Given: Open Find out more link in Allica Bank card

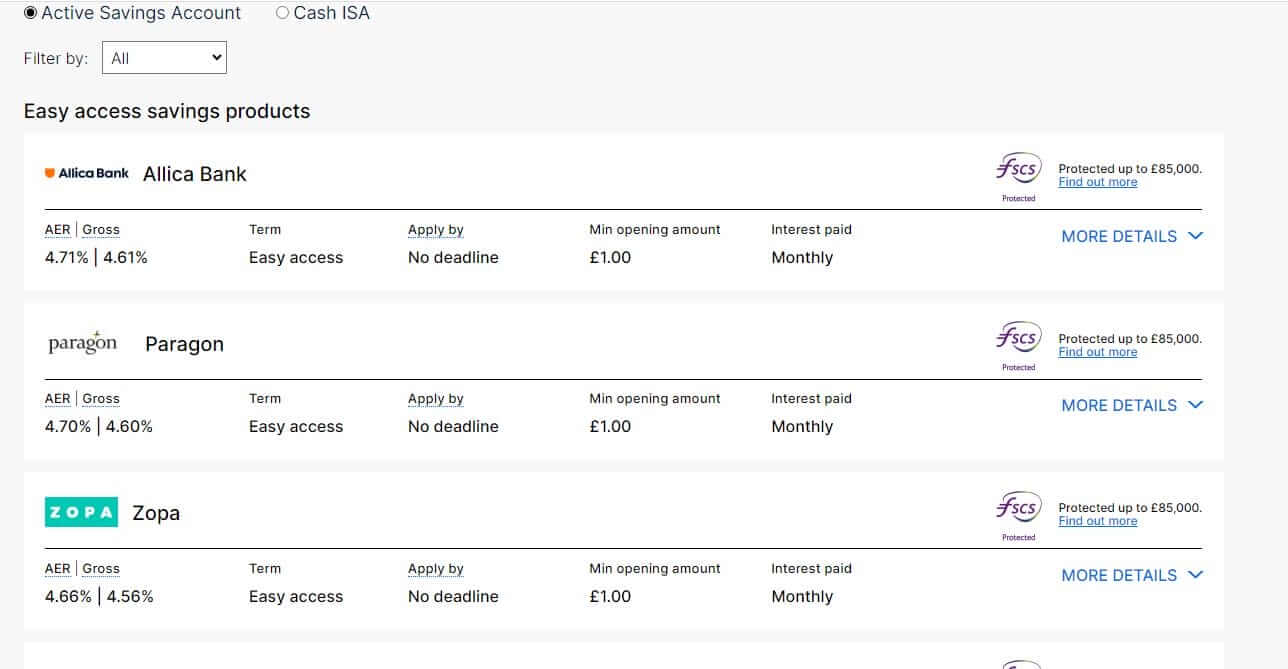Looking at the screenshot, I should (x=1097, y=182).
